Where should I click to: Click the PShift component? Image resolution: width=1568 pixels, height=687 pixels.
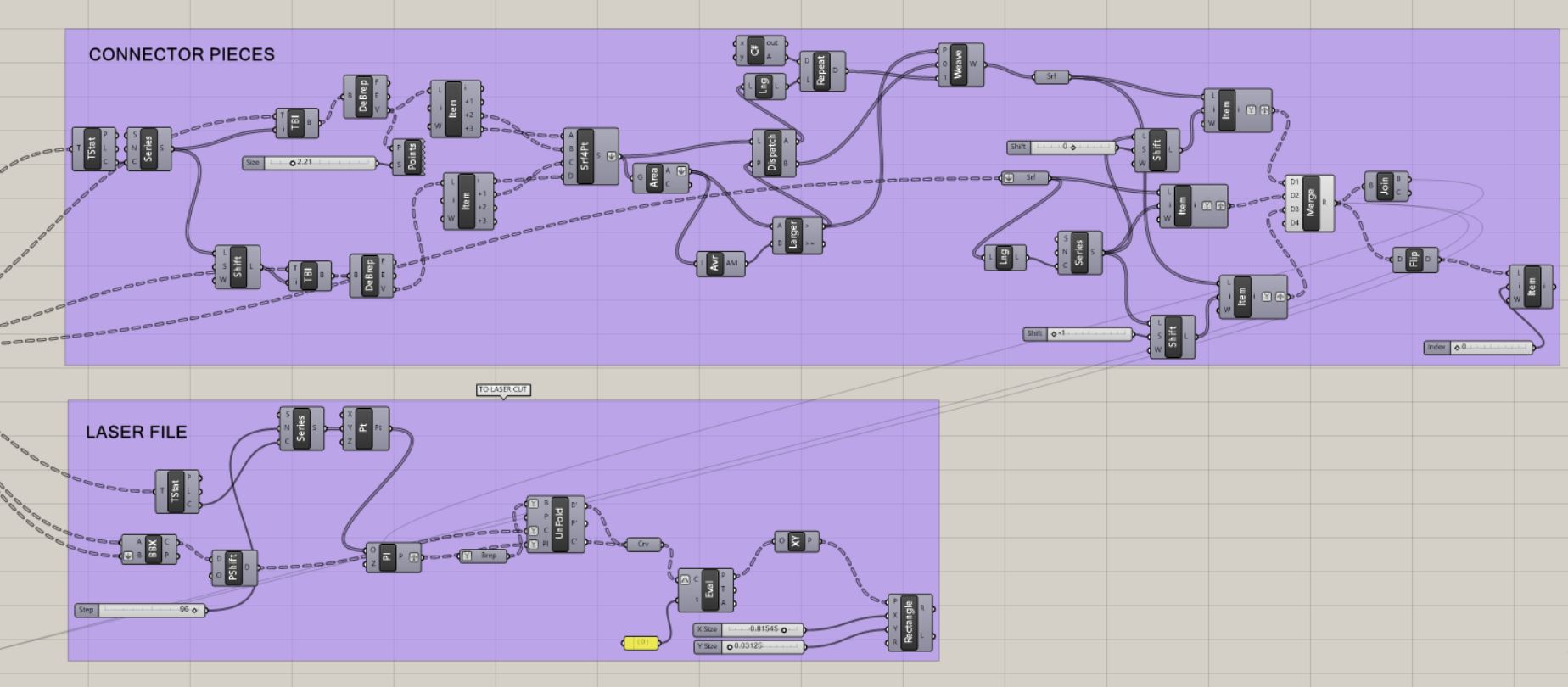tap(233, 567)
